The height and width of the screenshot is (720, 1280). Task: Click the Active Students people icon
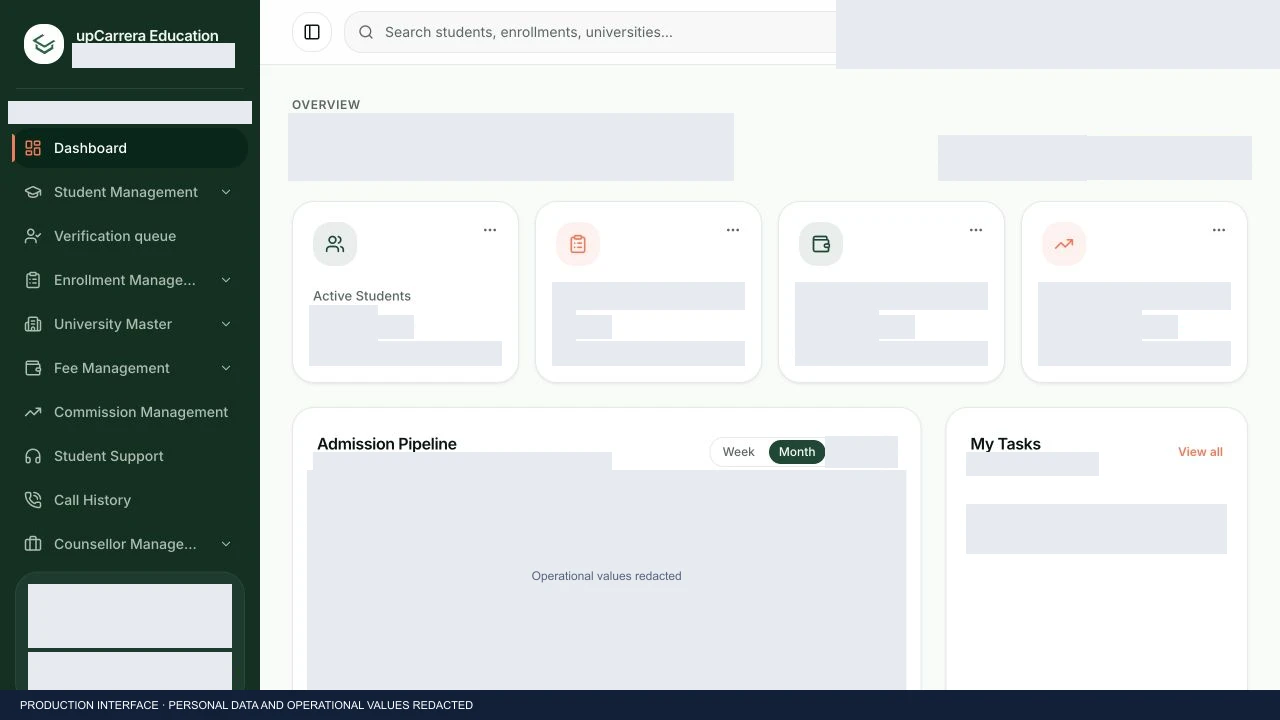pyautogui.click(x=335, y=244)
